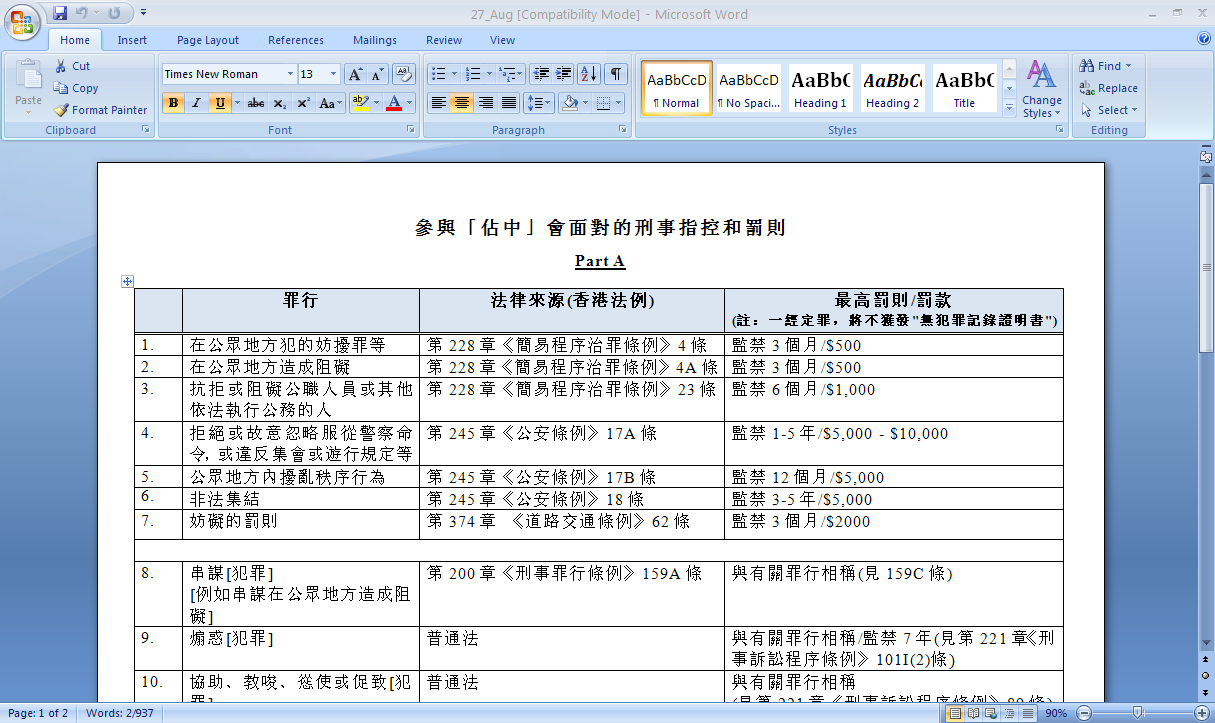The height and width of the screenshot is (723, 1215).
Task: Apply bold formatting to text
Action: (173, 103)
